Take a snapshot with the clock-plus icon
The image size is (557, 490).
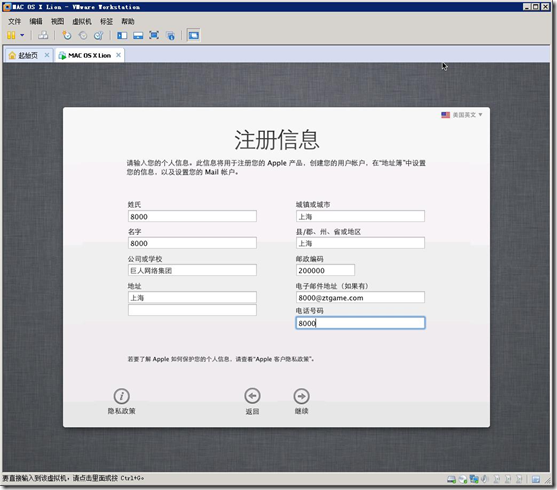coord(67,35)
